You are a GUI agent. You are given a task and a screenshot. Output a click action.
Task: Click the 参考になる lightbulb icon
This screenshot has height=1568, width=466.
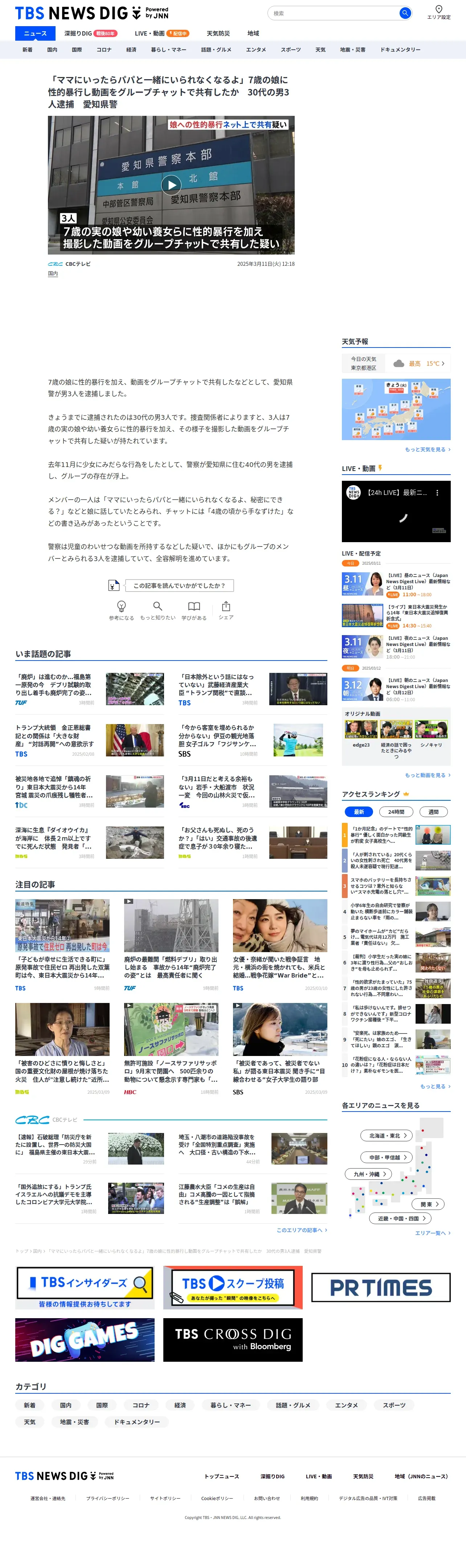click(121, 606)
